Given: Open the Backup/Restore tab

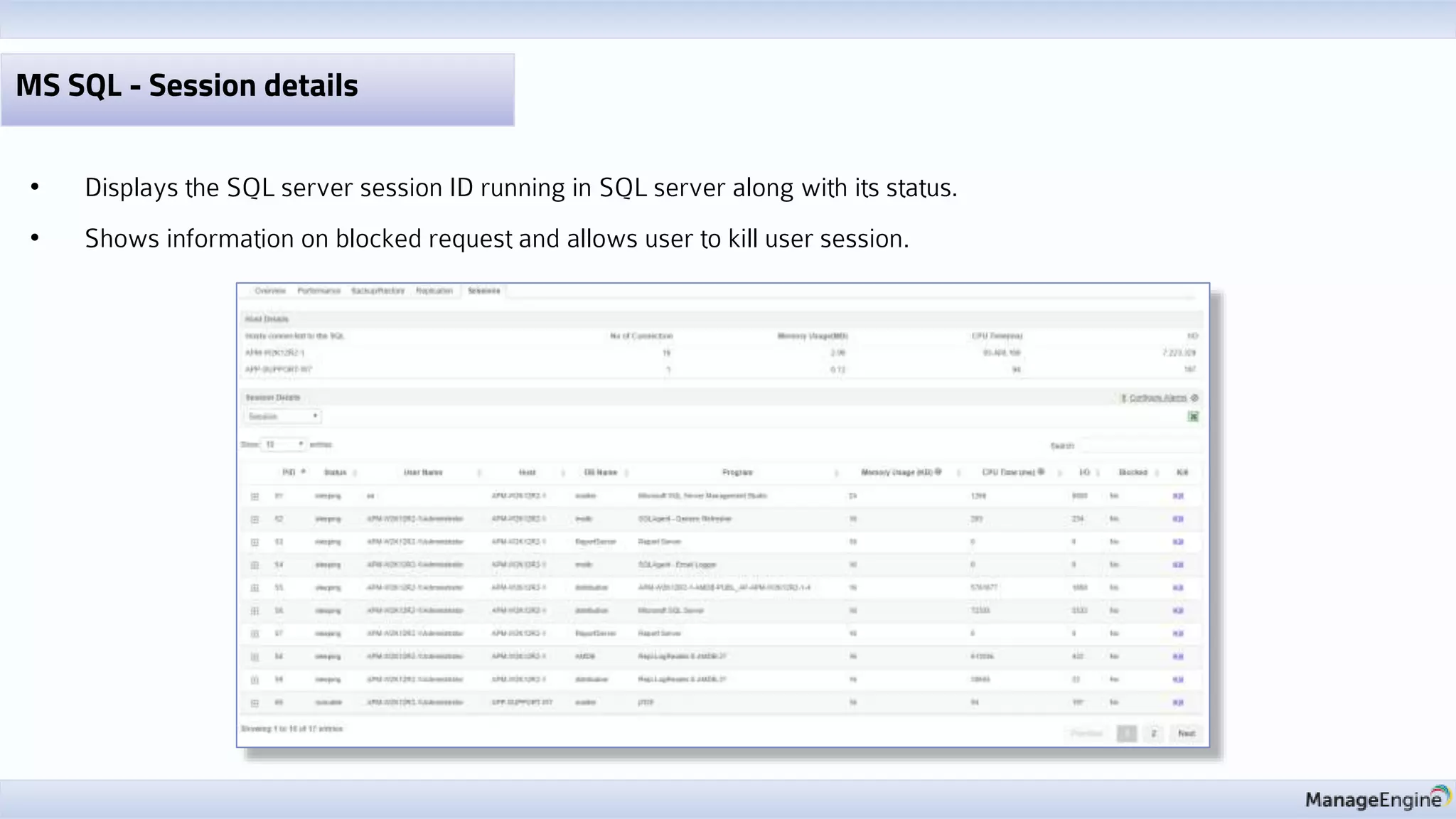Looking at the screenshot, I should [x=378, y=291].
